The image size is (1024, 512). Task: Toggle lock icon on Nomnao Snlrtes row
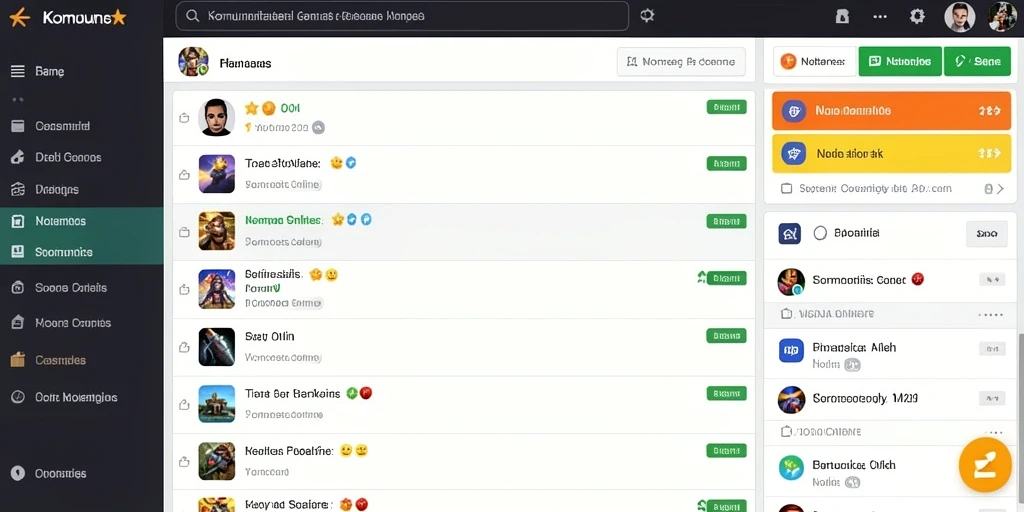point(184,232)
